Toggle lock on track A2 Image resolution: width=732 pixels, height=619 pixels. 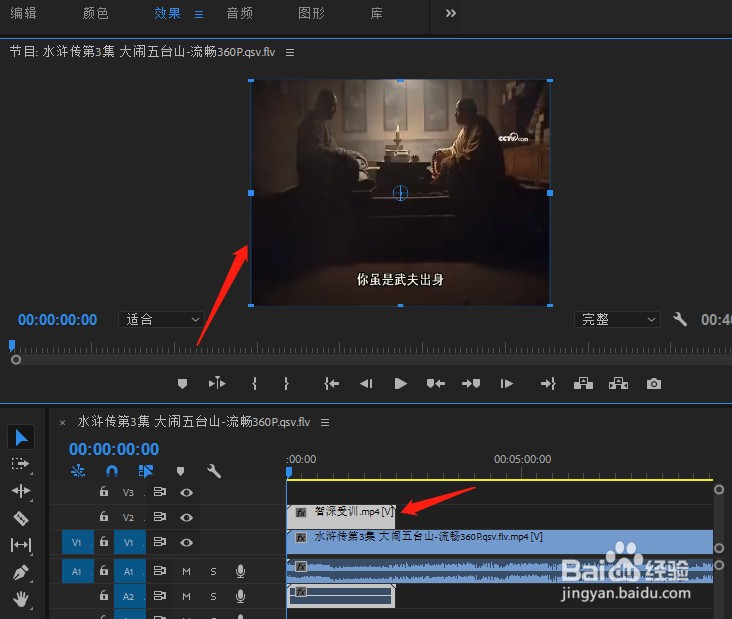click(x=104, y=596)
